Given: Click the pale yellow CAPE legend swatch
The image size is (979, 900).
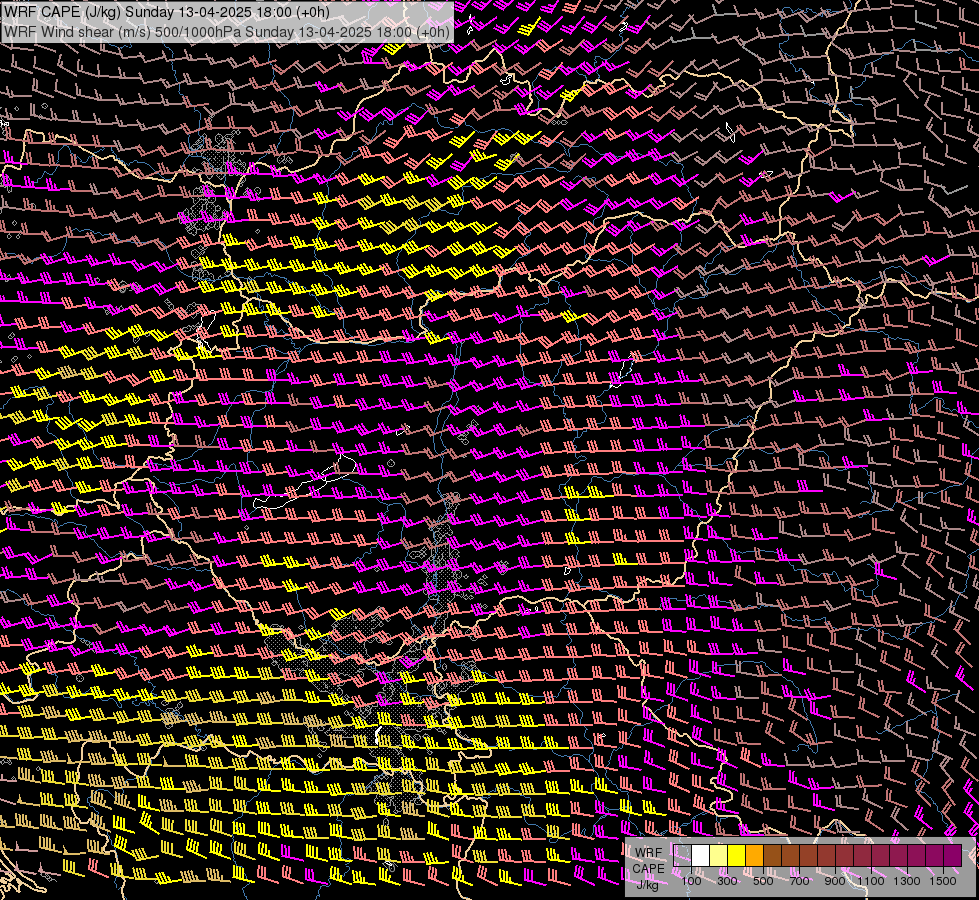Looking at the screenshot, I should coord(719,856).
